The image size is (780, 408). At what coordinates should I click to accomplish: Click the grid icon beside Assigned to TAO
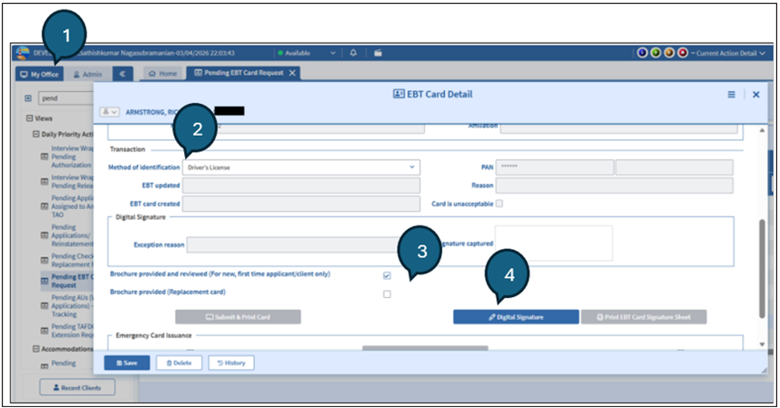click(44, 206)
